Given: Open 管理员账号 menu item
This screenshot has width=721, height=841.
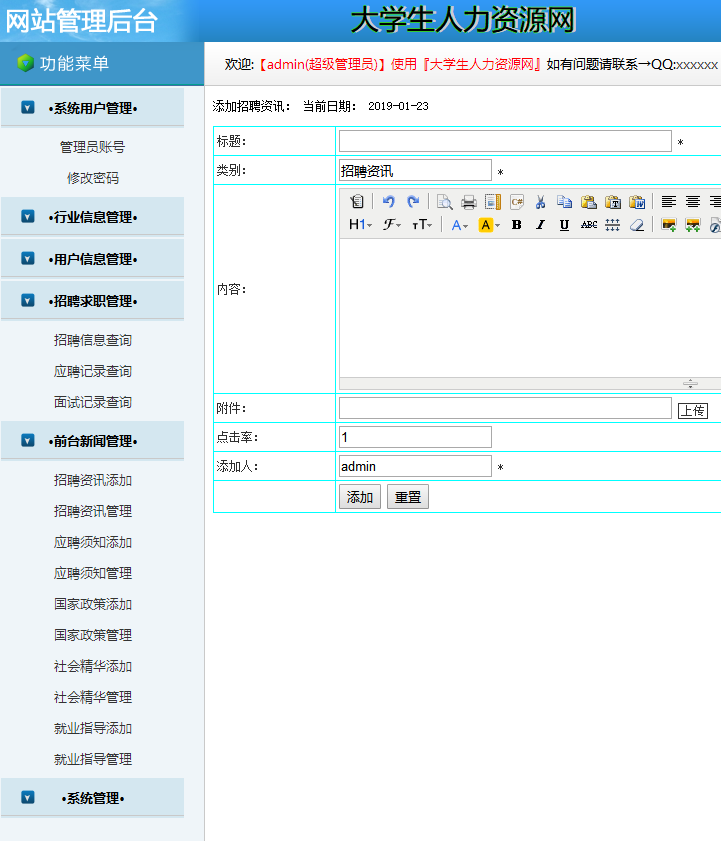Looking at the screenshot, I should [x=92, y=147].
